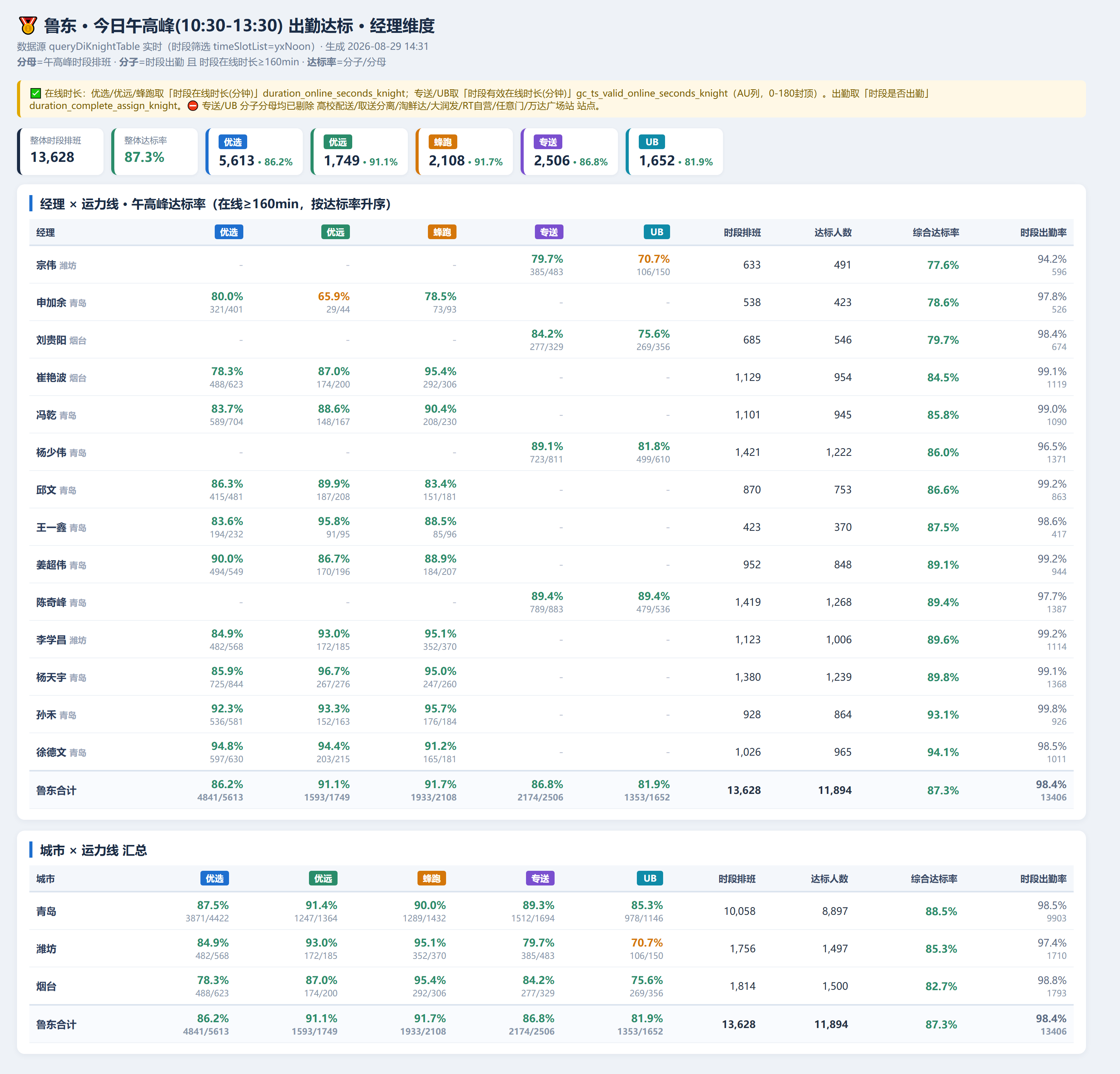Select manager name 邱文

tap(46, 490)
